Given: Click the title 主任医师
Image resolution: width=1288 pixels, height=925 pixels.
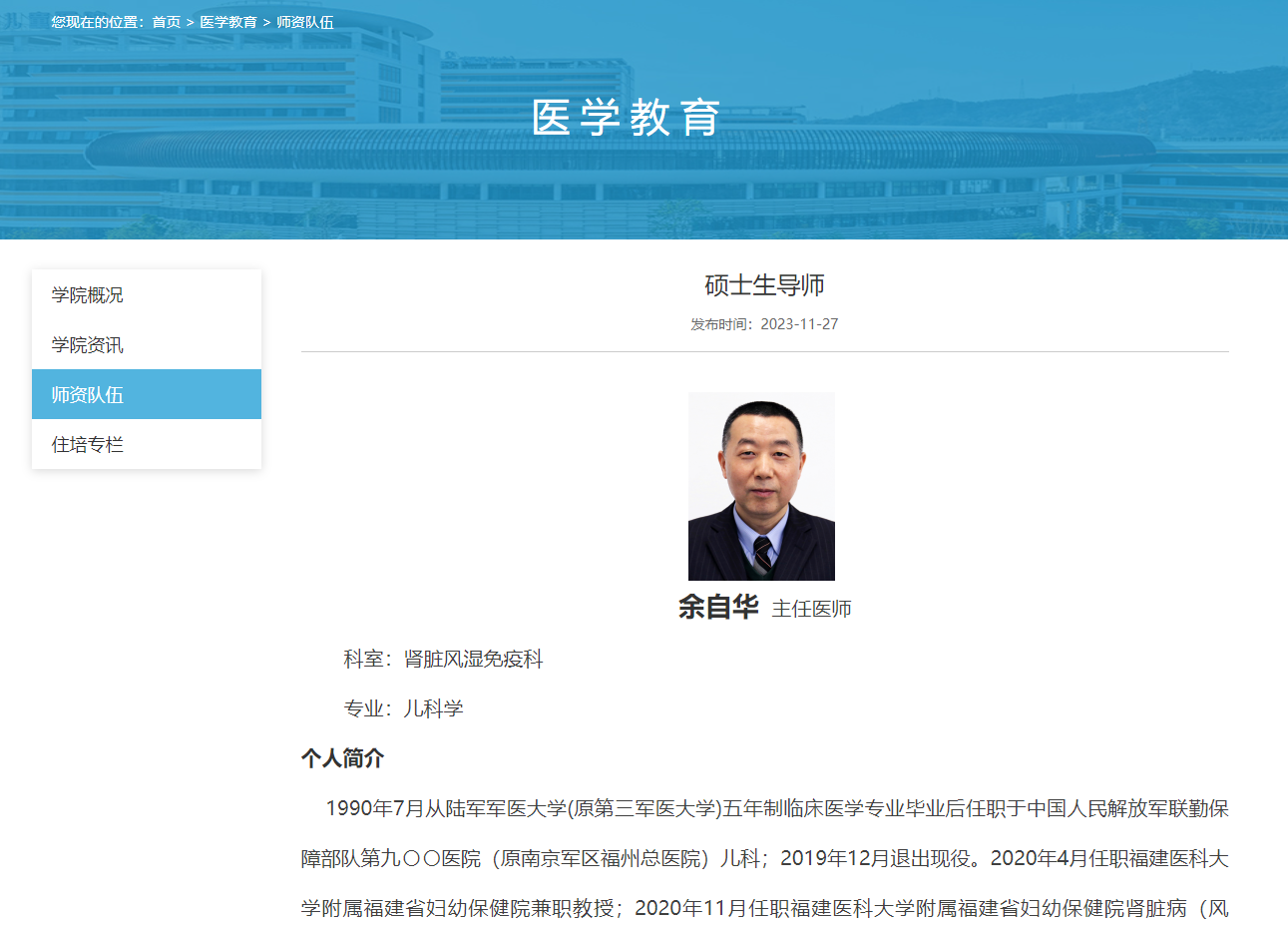Looking at the screenshot, I should pos(811,609).
